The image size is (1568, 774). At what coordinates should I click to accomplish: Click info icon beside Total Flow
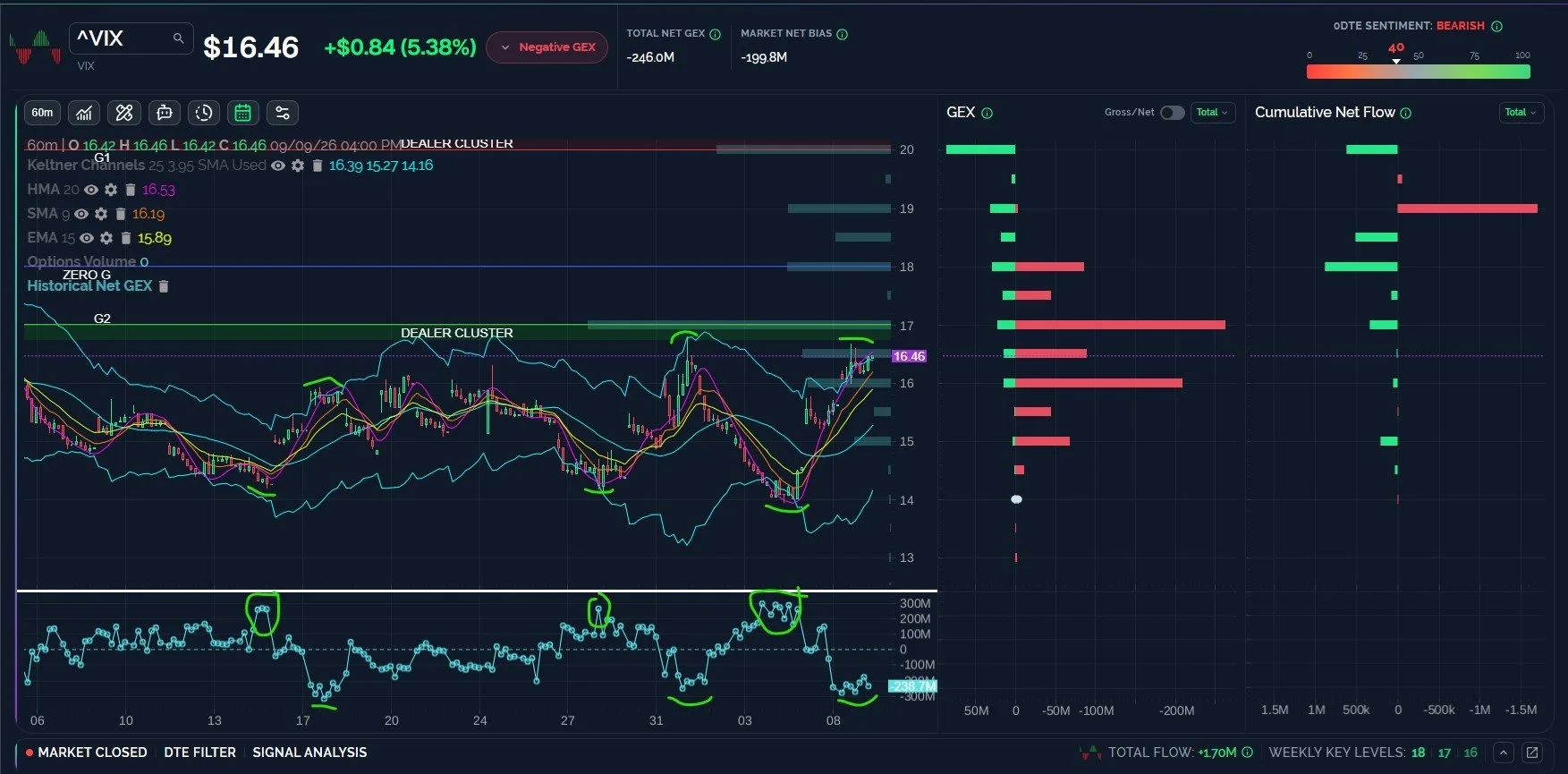pos(1248,753)
